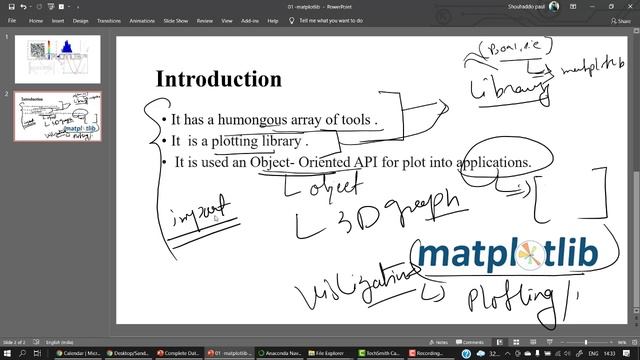Screen dimensions: 640x360
Task: Click the Zoom In plus button
Action: [611, 342]
